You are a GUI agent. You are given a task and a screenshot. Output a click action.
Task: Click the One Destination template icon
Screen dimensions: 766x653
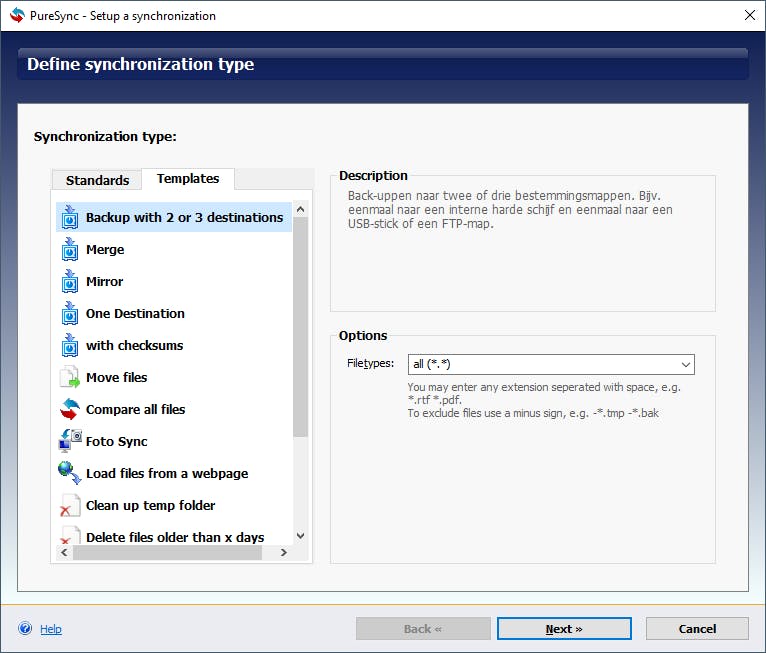coord(70,314)
